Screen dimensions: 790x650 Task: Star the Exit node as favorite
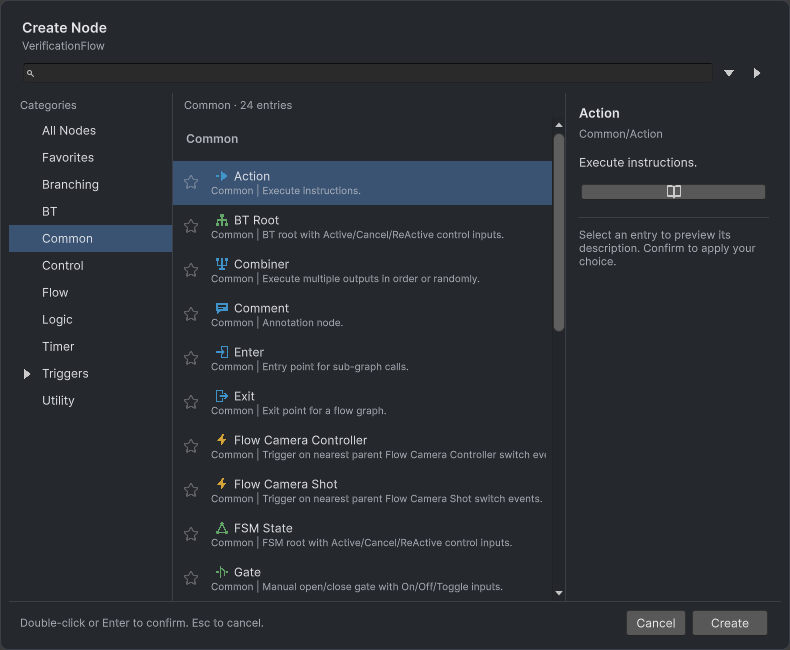191,402
